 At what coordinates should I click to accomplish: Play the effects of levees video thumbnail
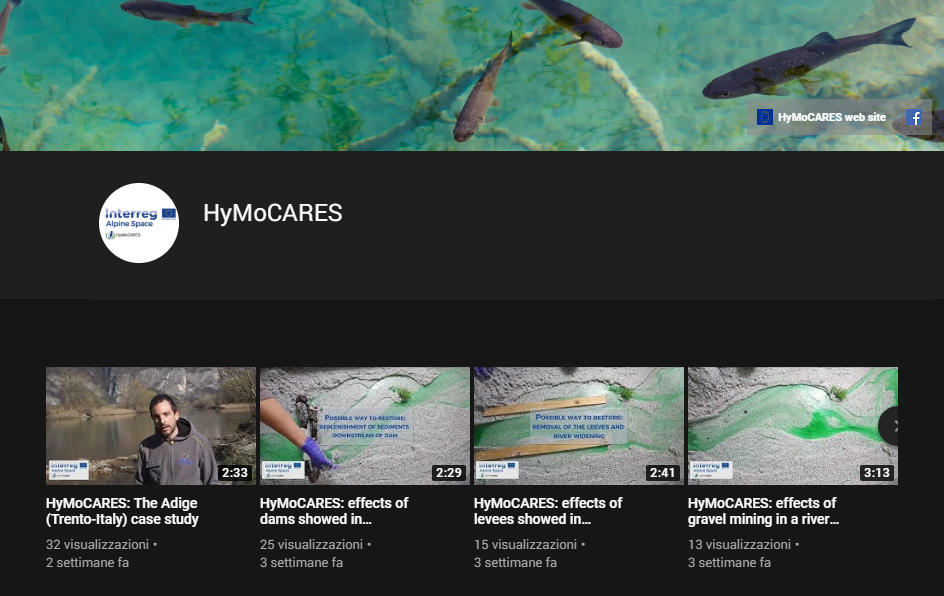tap(579, 426)
